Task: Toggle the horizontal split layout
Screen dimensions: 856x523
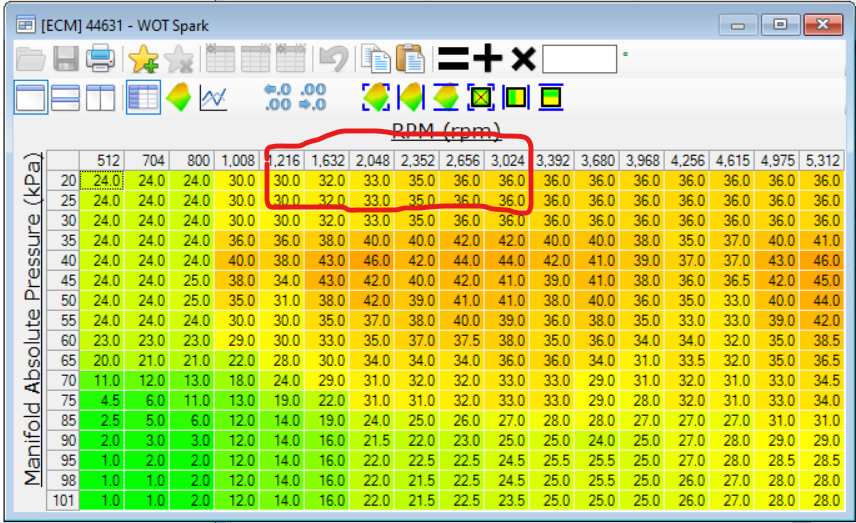Action: tap(65, 98)
